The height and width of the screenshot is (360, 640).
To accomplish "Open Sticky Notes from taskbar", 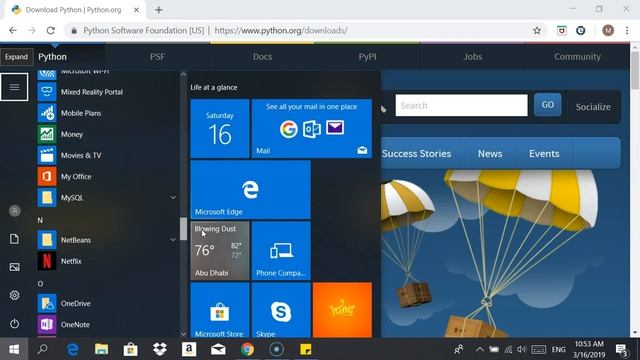I will coord(305,349).
